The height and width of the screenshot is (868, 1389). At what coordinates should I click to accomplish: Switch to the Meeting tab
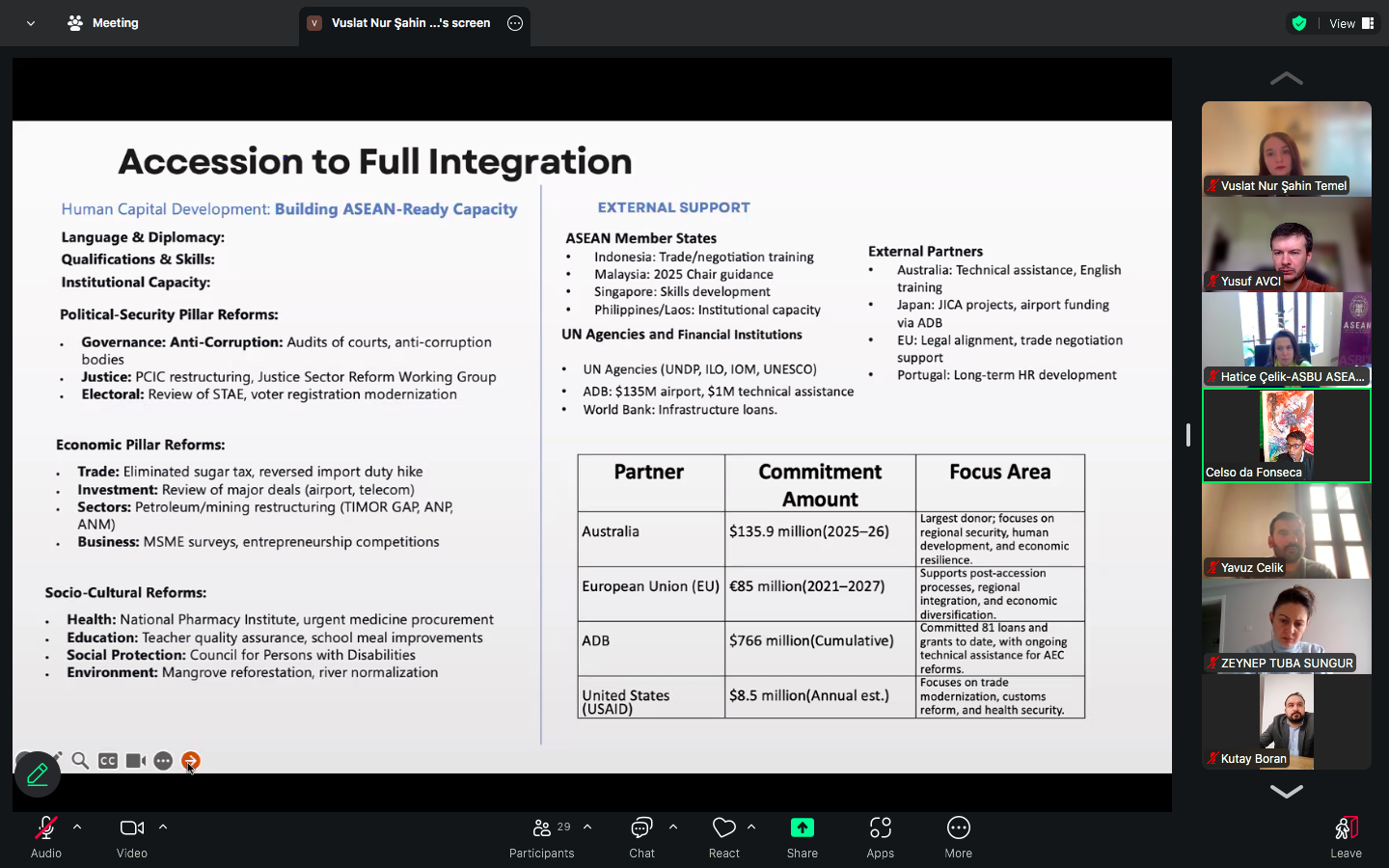pyautogui.click(x=103, y=23)
